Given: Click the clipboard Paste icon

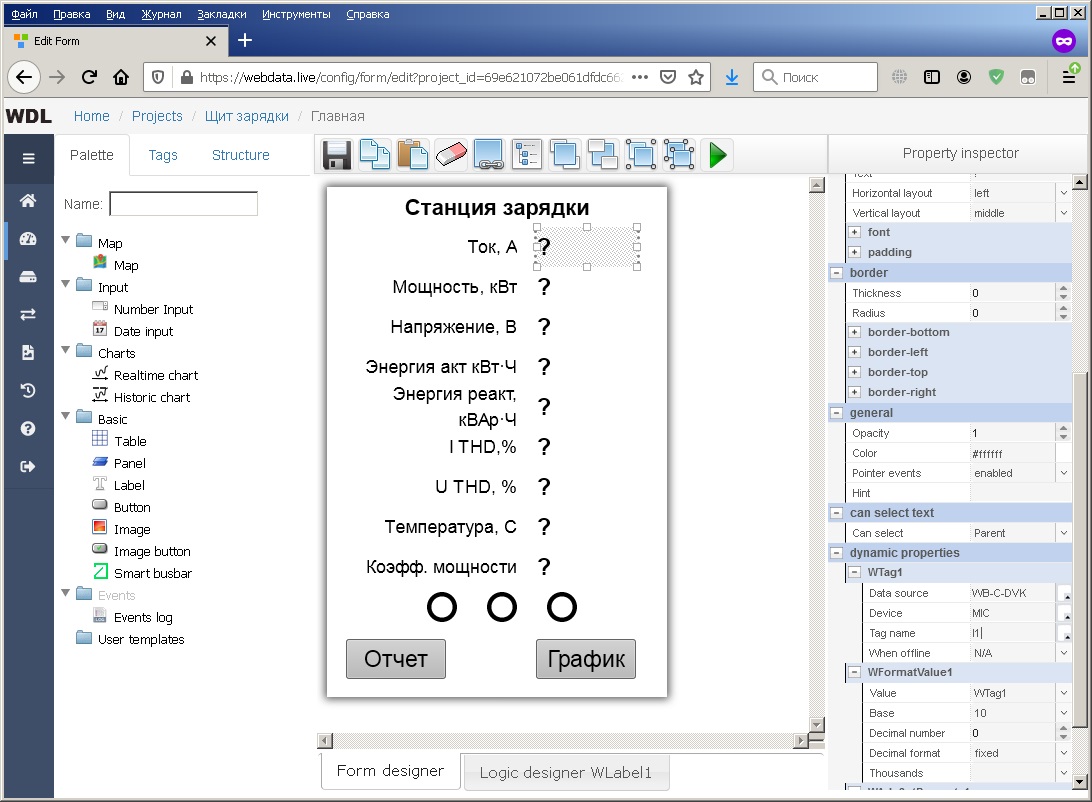Looking at the screenshot, I should tap(413, 155).
